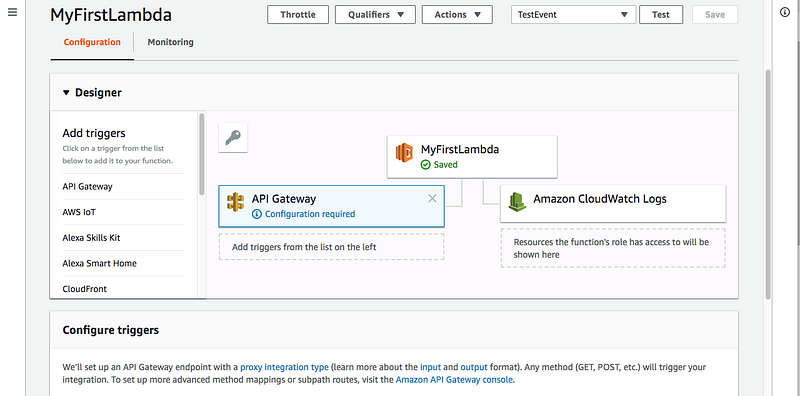This screenshot has width=800, height=396.
Task: Click the main page vertical scrollbar
Action: (x=768, y=184)
